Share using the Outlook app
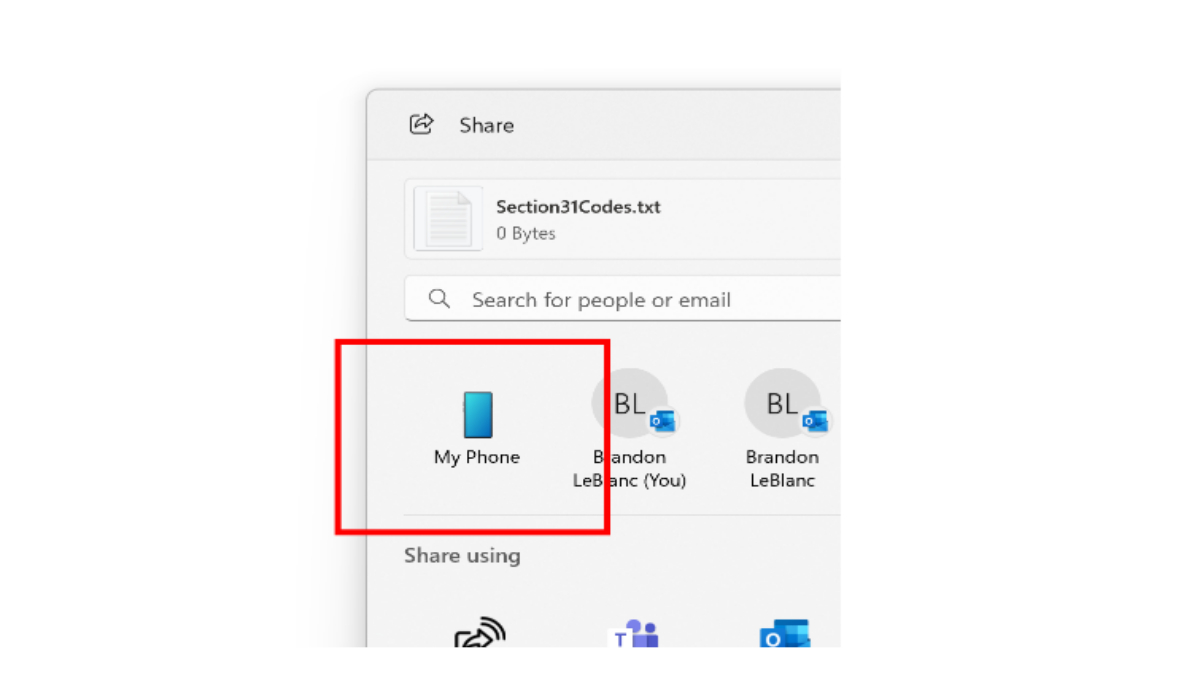This screenshot has width=1200, height=675. [783, 636]
